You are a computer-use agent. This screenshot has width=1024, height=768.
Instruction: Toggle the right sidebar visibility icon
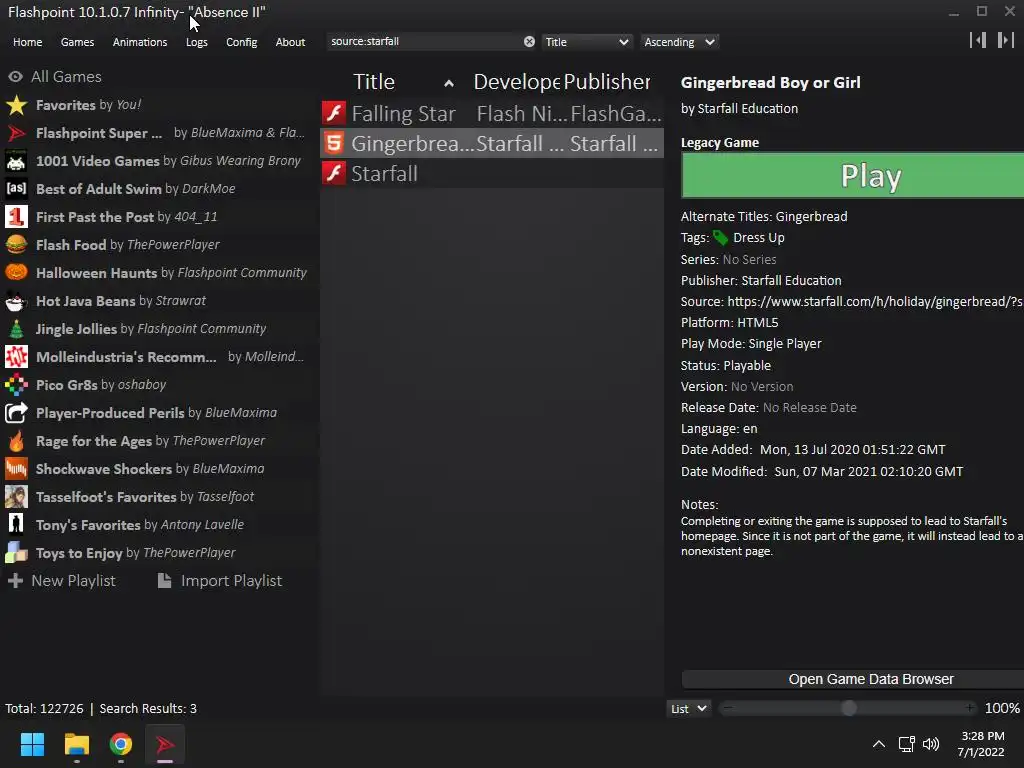click(x=1006, y=40)
